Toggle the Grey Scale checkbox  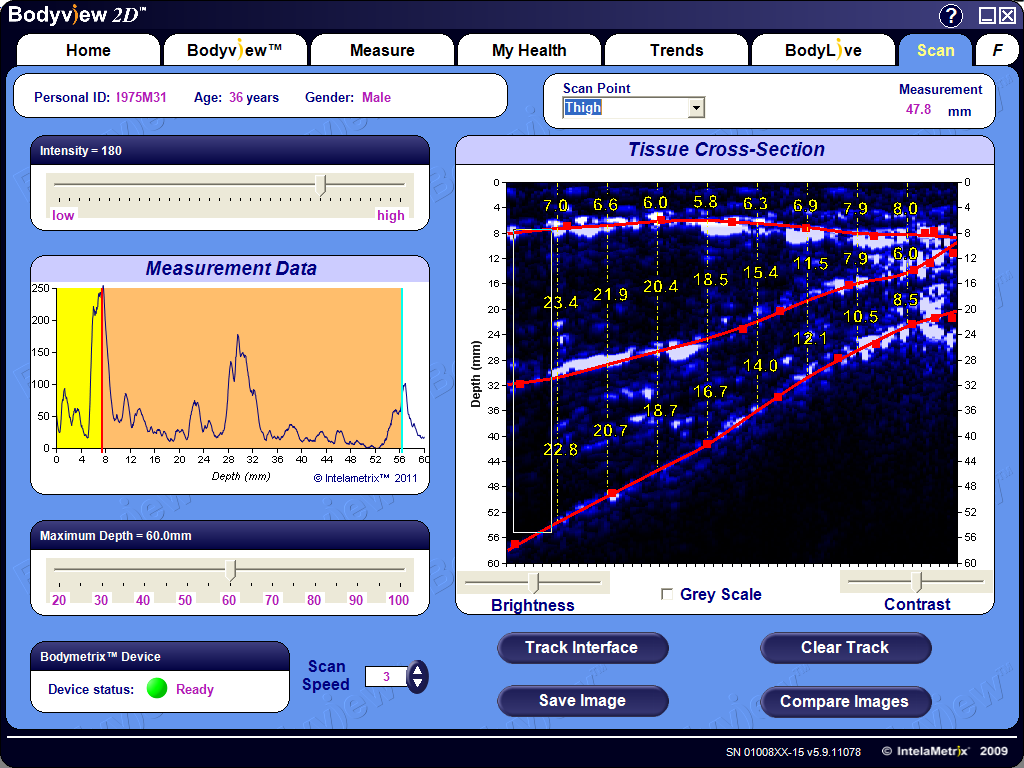tap(667, 594)
